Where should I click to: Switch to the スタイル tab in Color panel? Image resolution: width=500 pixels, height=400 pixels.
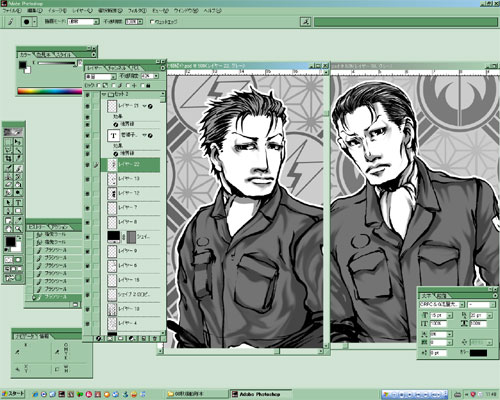[x=63, y=54]
